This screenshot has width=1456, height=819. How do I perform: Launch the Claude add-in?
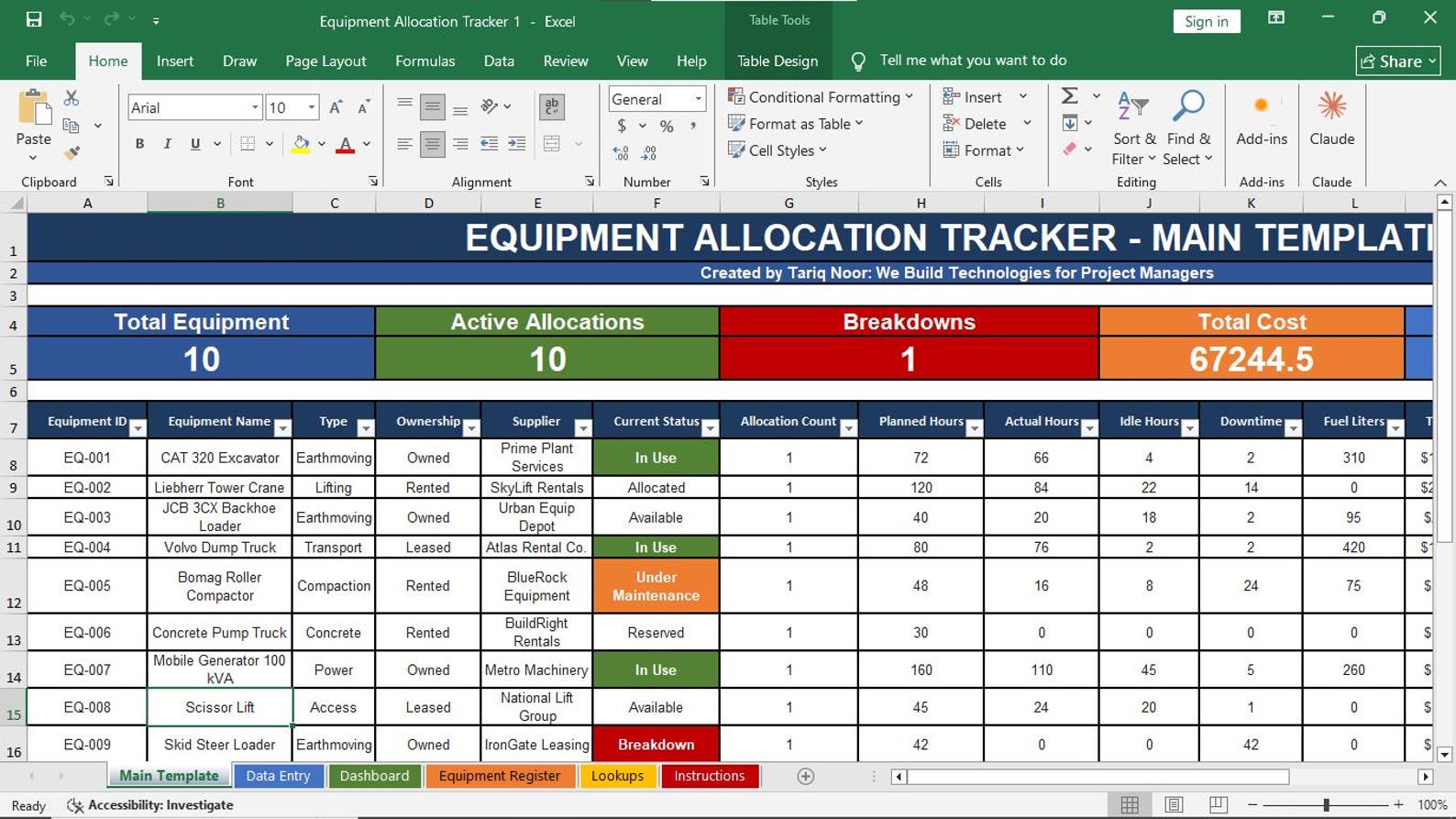click(x=1331, y=119)
